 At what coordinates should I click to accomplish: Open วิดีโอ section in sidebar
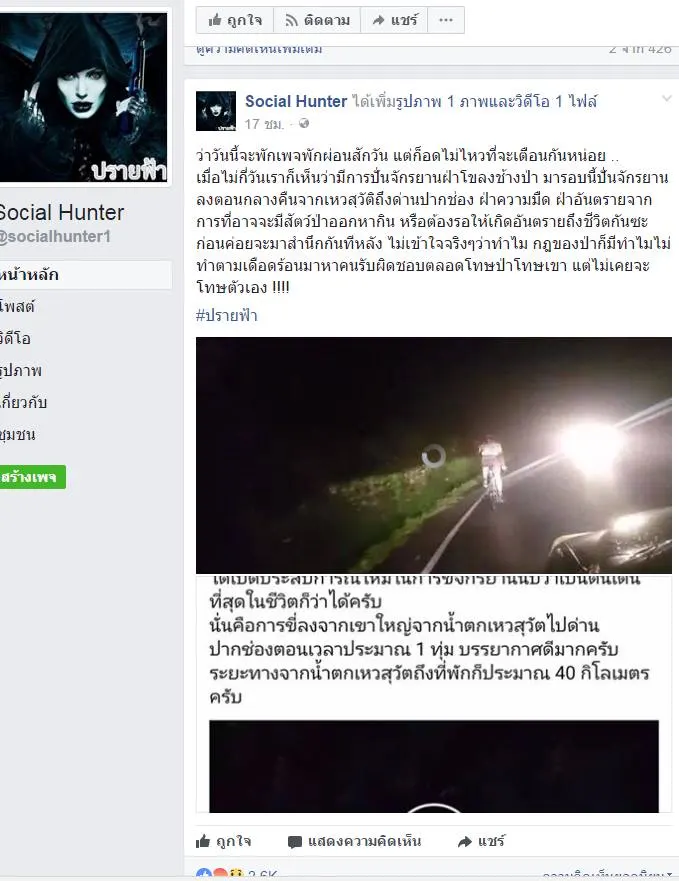[16, 338]
